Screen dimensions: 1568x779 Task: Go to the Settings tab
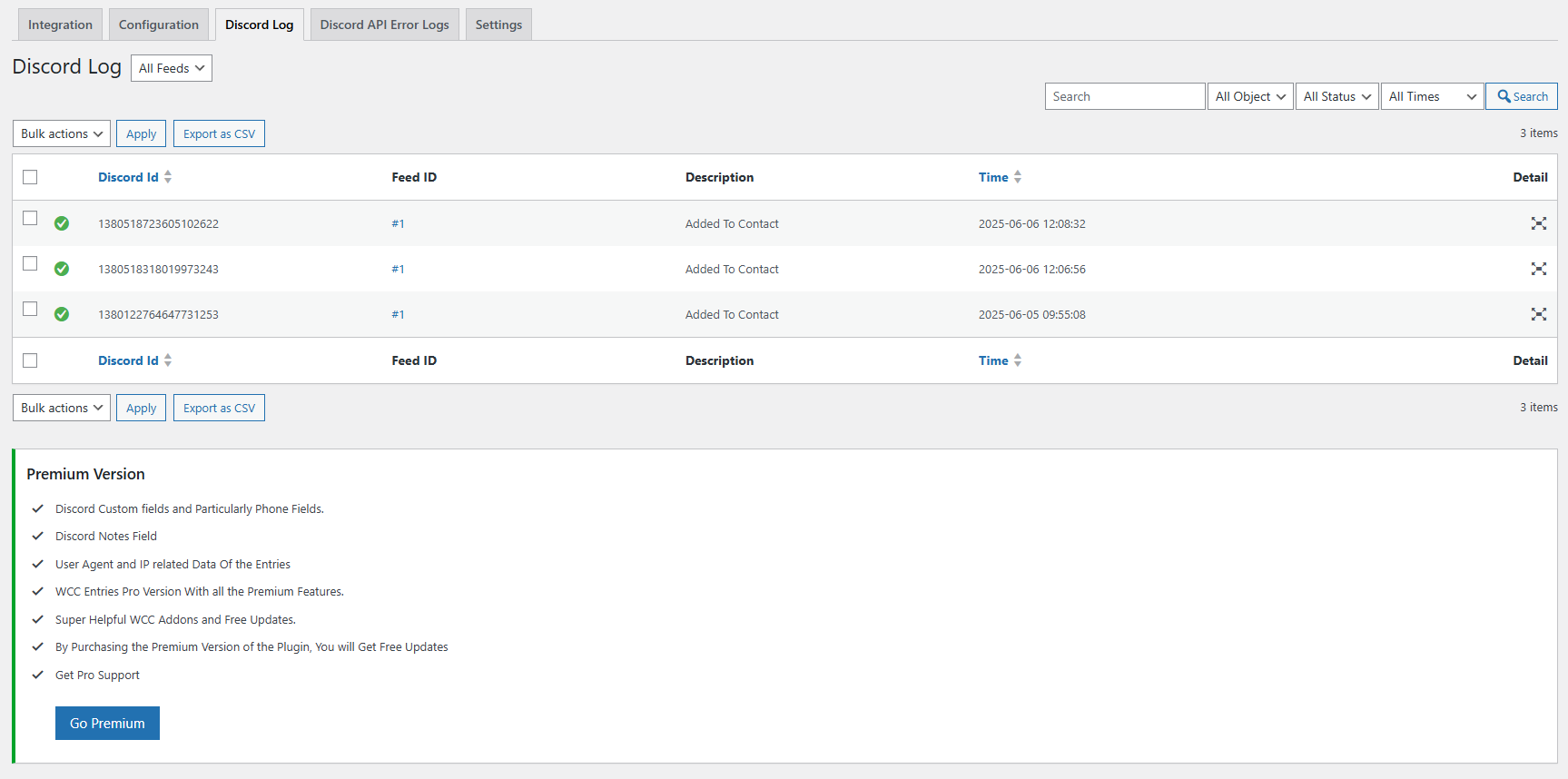pyautogui.click(x=498, y=25)
